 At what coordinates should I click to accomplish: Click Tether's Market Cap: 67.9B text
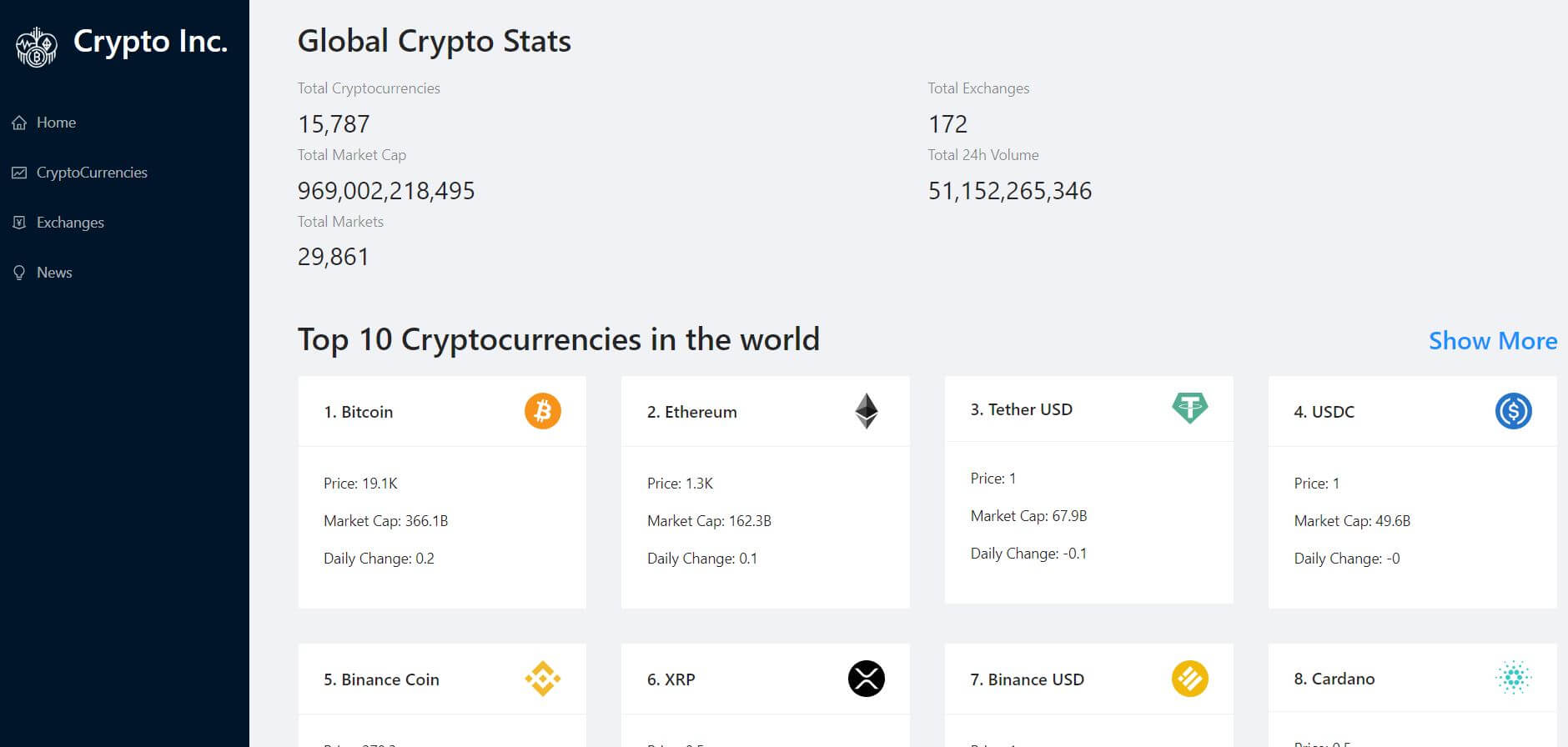1028,516
